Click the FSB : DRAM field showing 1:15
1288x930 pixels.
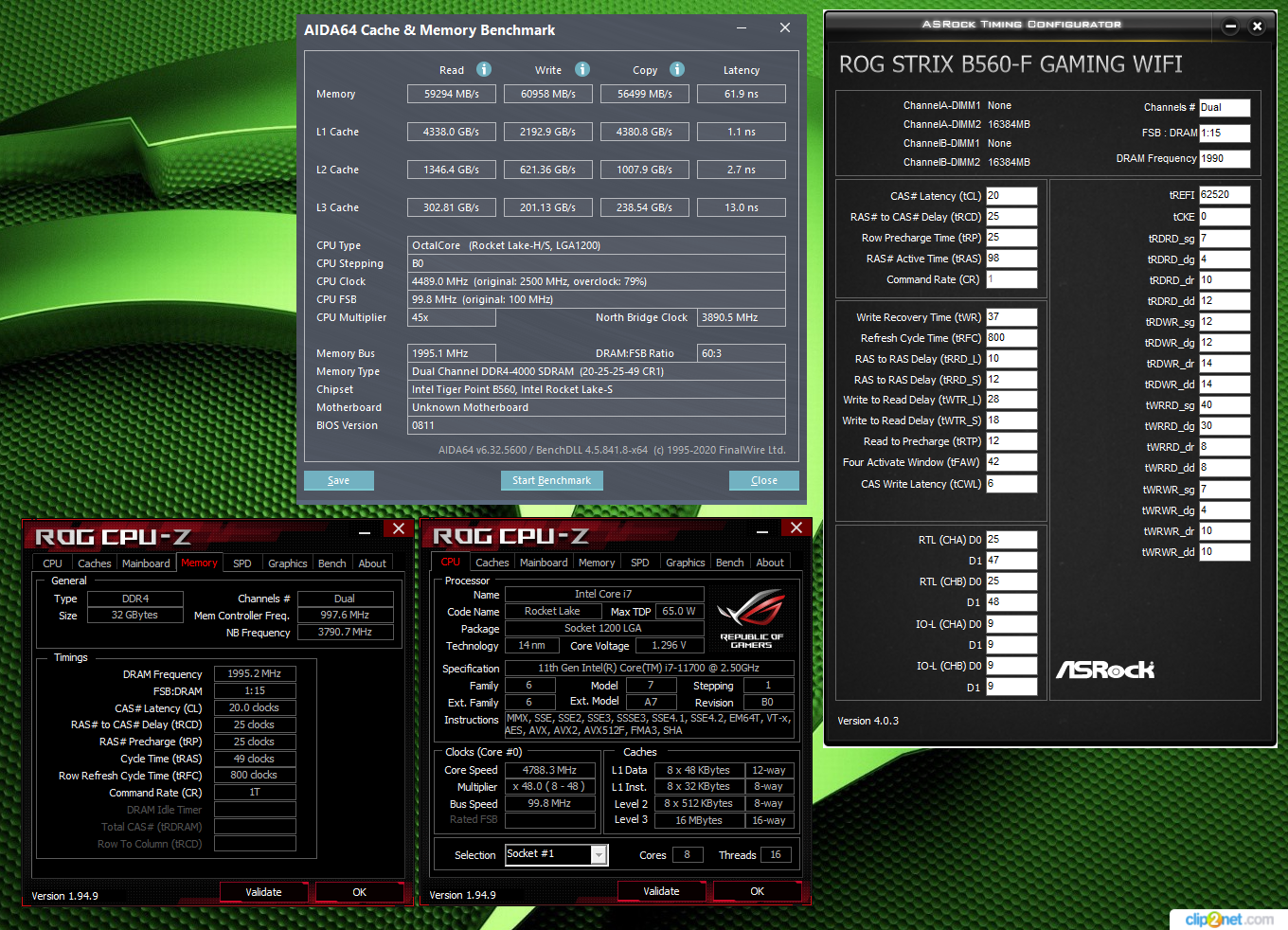(1225, 134)
